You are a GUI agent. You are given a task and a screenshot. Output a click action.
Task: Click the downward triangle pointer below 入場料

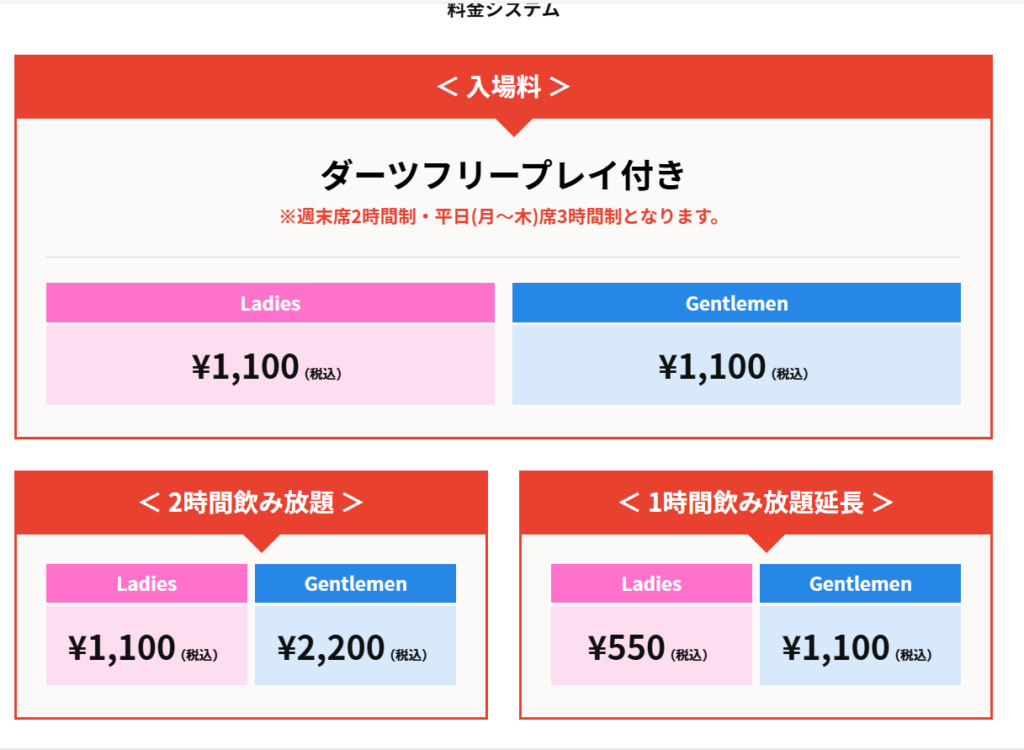click(514, 127)
